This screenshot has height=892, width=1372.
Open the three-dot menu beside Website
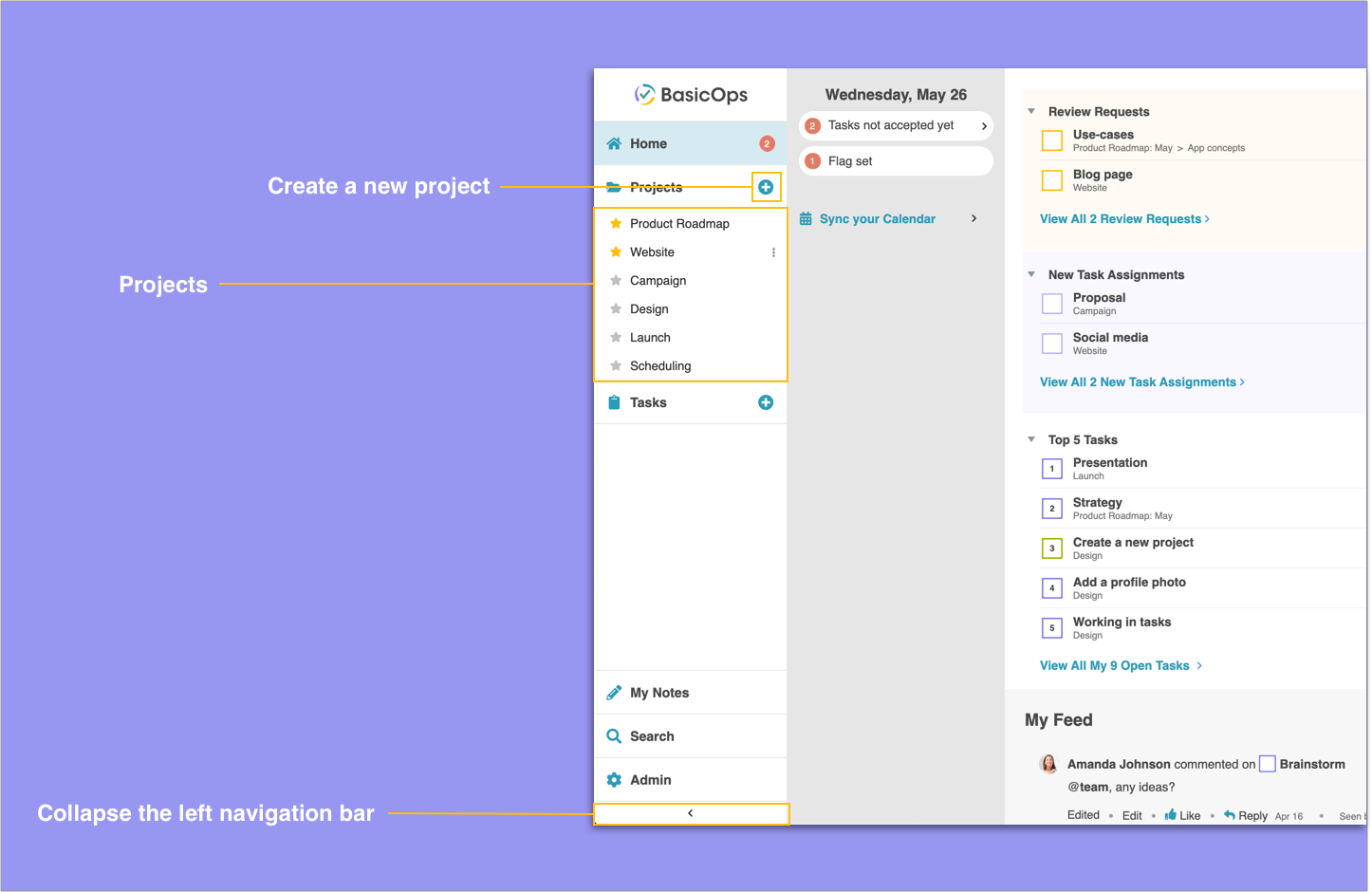(x=773, y=252)
